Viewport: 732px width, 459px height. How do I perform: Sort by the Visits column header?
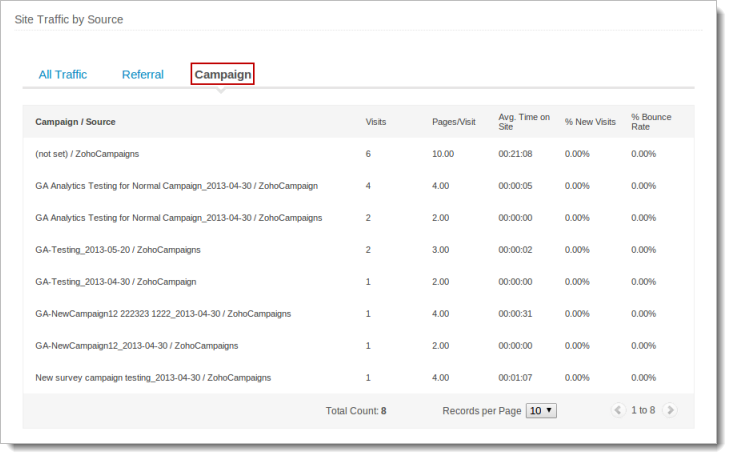[376, 122]
